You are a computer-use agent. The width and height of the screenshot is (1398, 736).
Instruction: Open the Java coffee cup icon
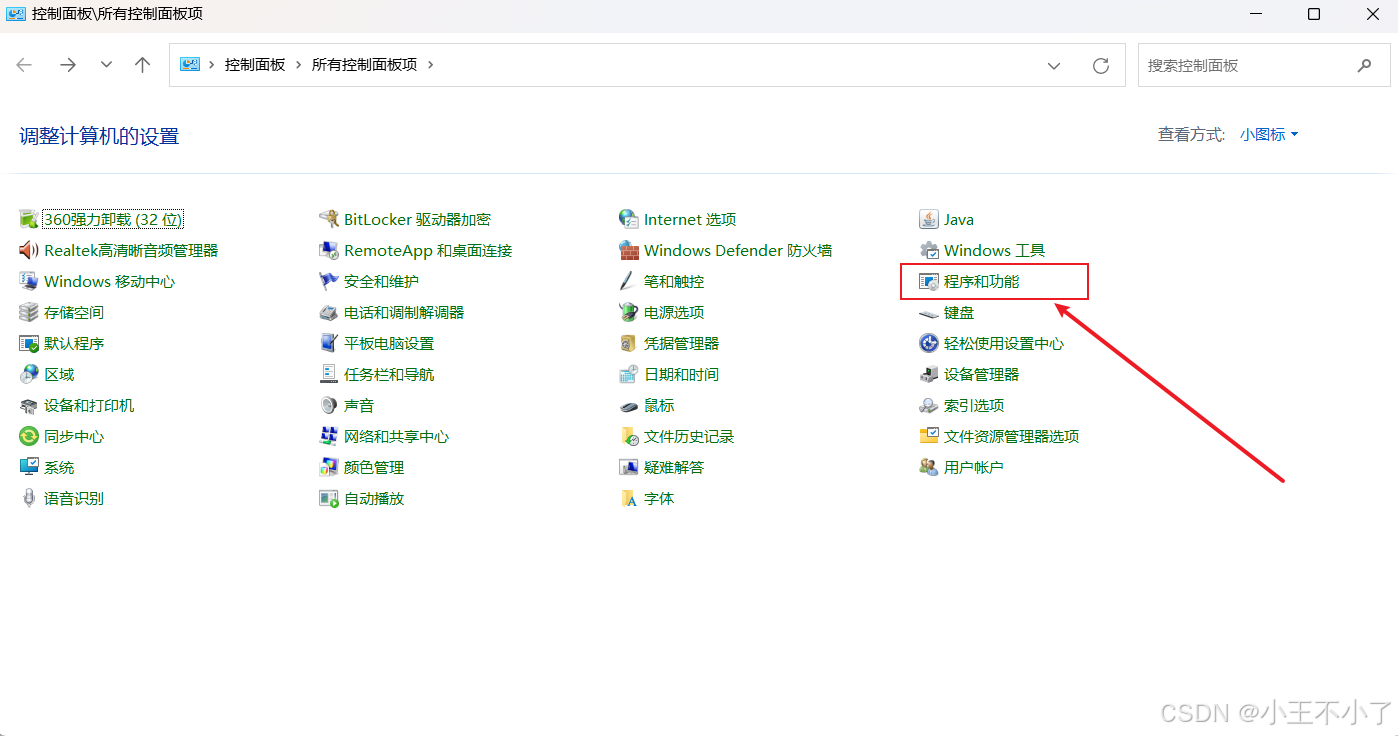point(929,219)
